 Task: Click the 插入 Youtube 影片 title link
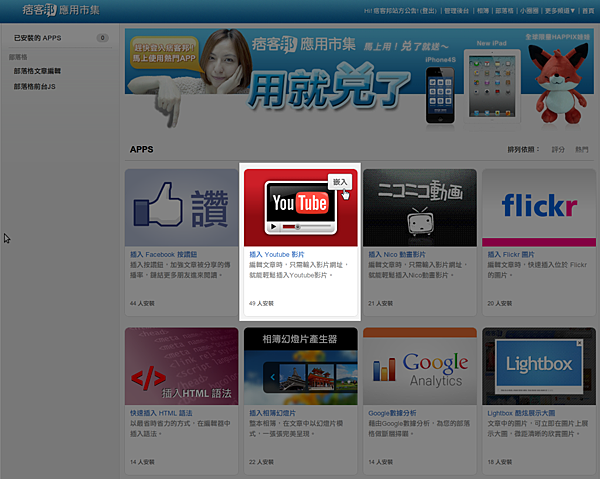pos(277,254)
